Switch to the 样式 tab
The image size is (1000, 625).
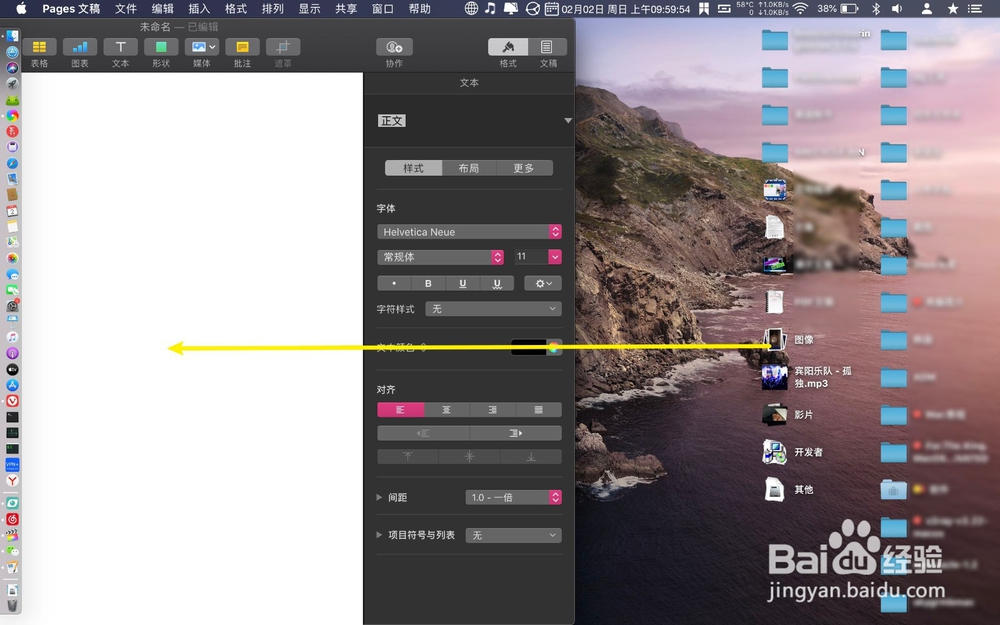click(x=413, y=168)
